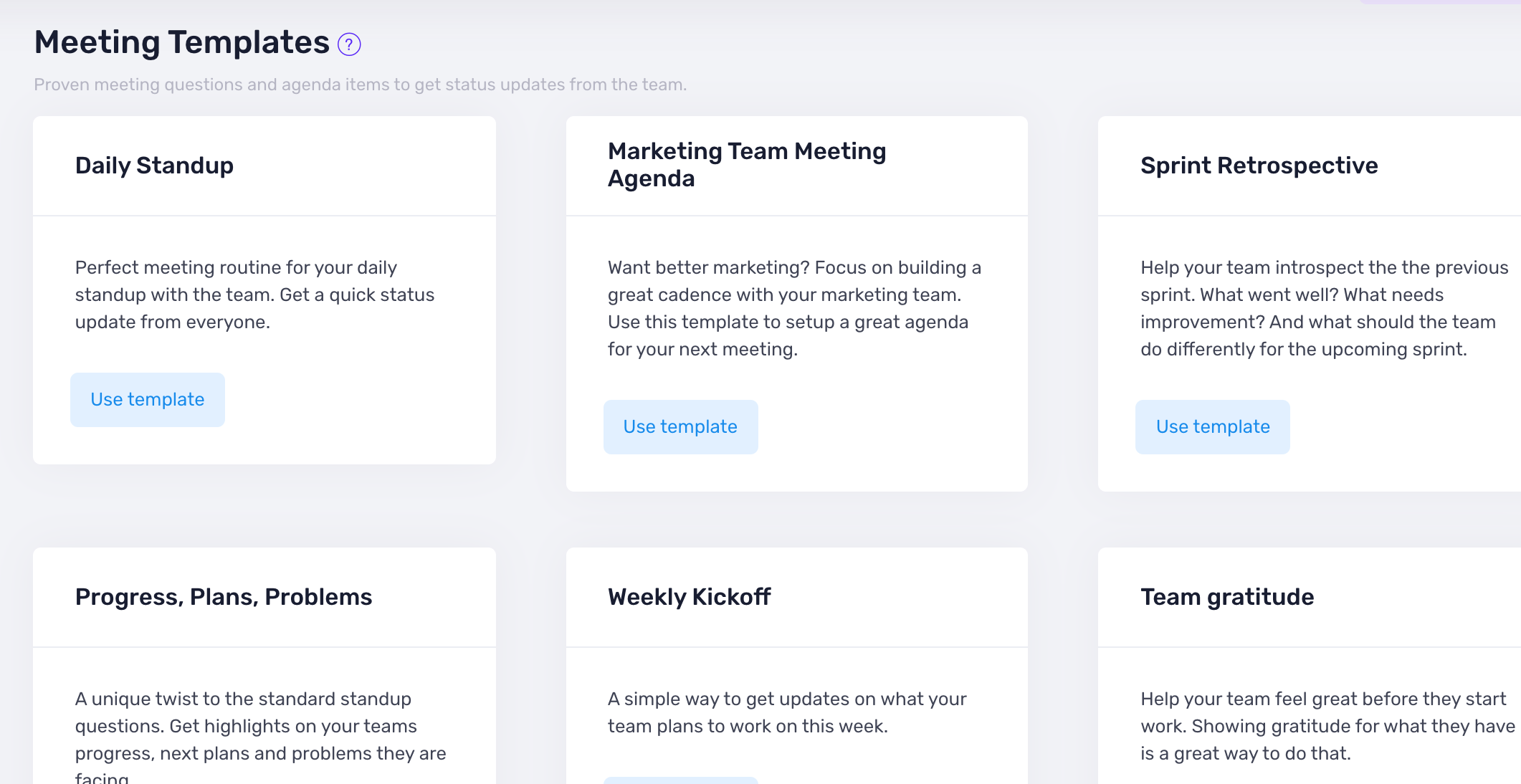Click the Marketing template description paragraph
This screenshot has height=784, width=1521.
tap(794, 308)
